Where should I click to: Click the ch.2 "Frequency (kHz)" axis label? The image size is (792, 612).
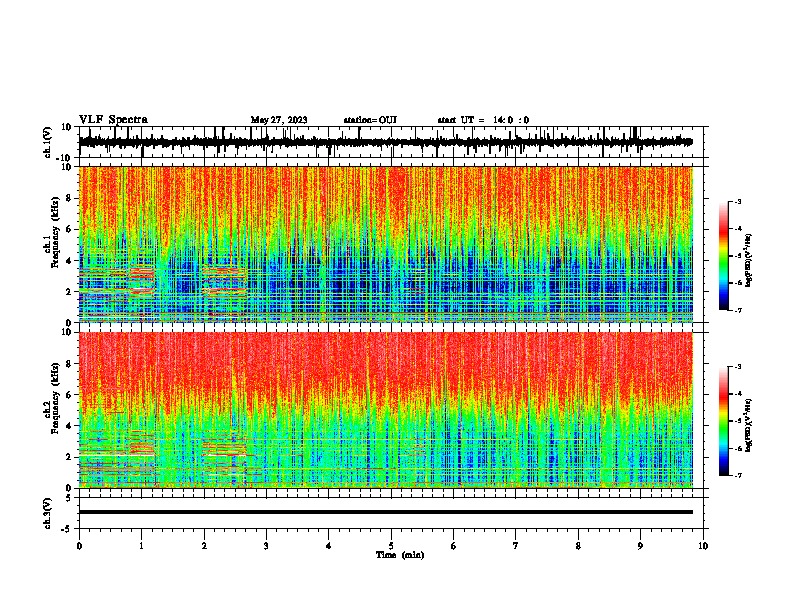pyautogui.click(x=55, y=398)
